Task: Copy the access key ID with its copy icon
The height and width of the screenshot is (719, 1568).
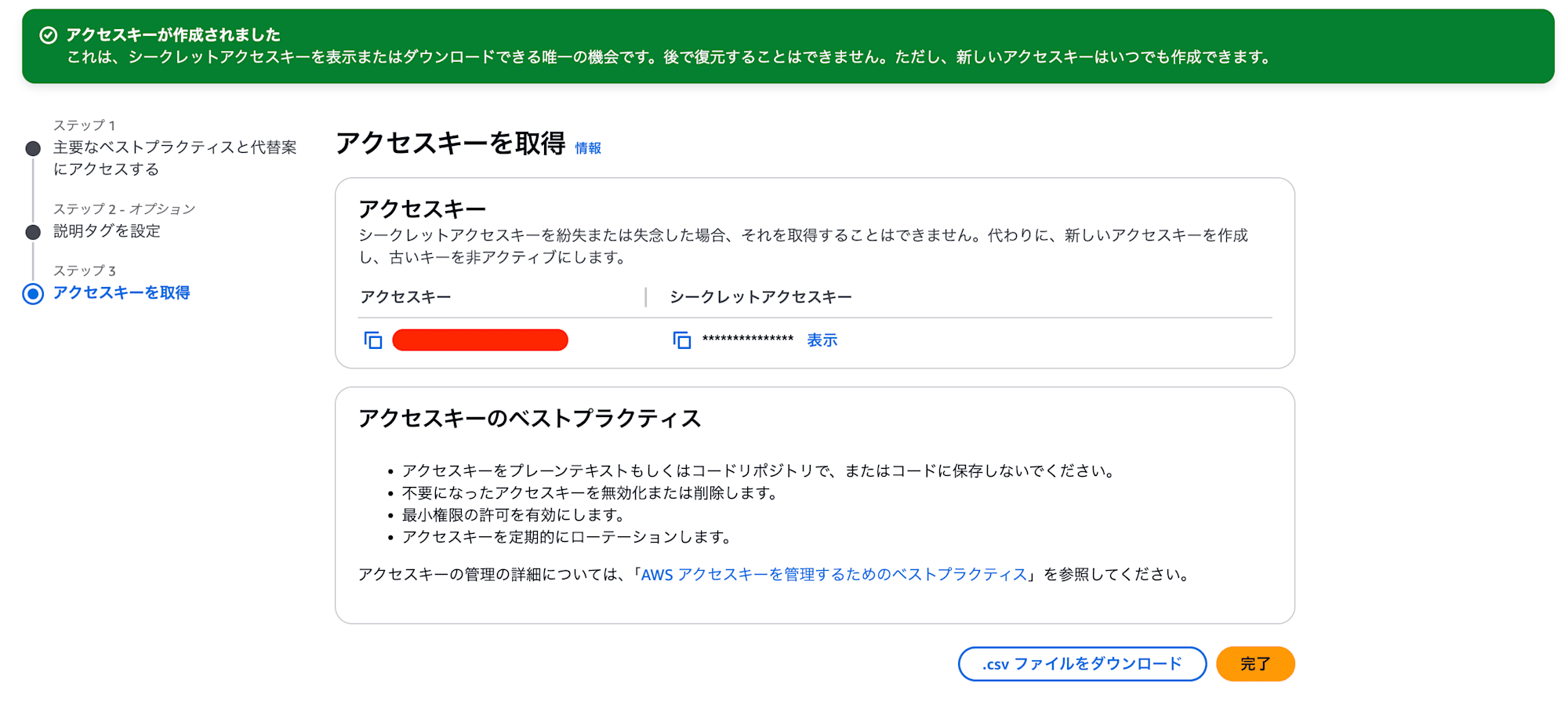Action: coord(373,340)
